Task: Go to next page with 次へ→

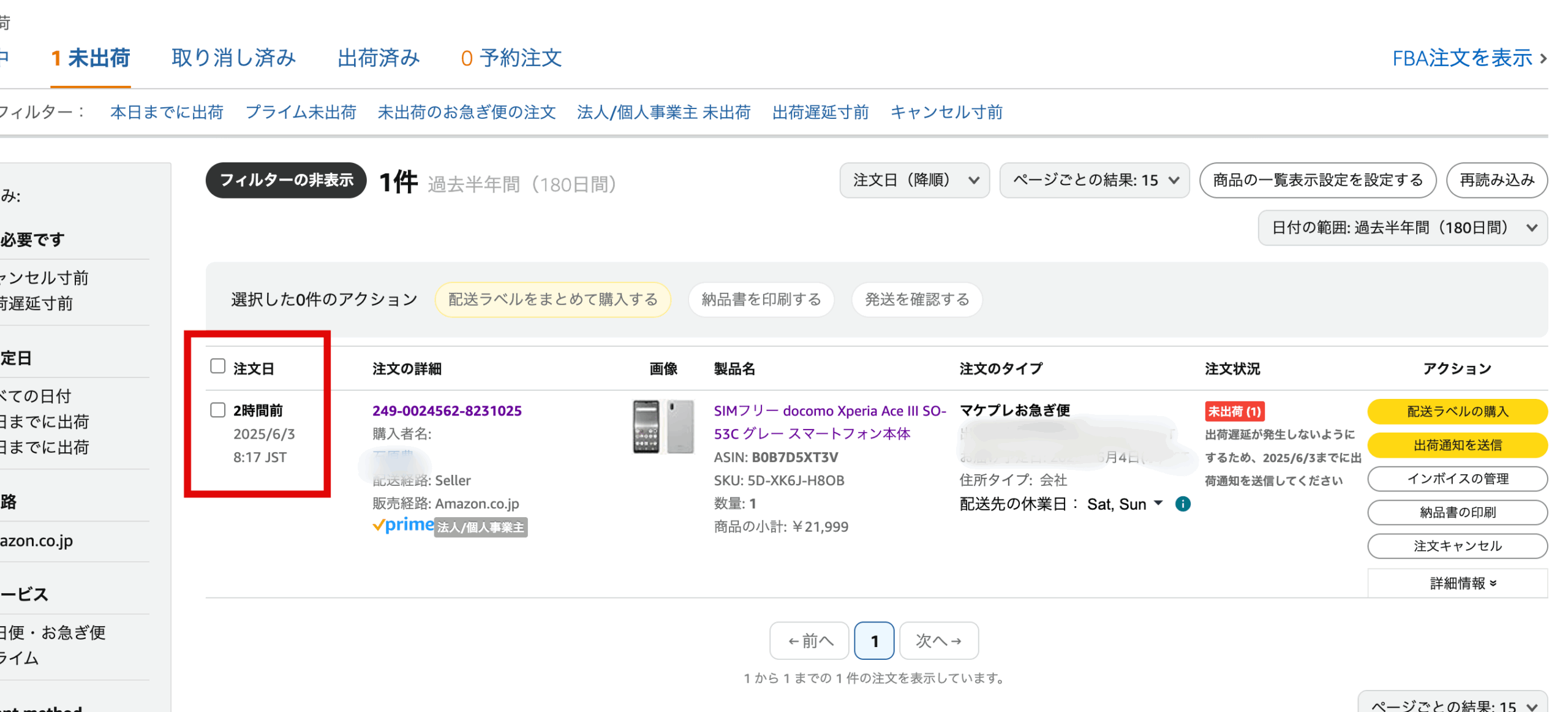Action: pyautogui.click(x=938, y=642)
